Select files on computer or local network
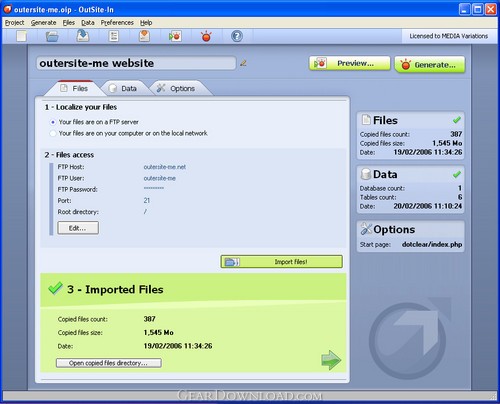The image size is (500, 404). pos(53,134)
